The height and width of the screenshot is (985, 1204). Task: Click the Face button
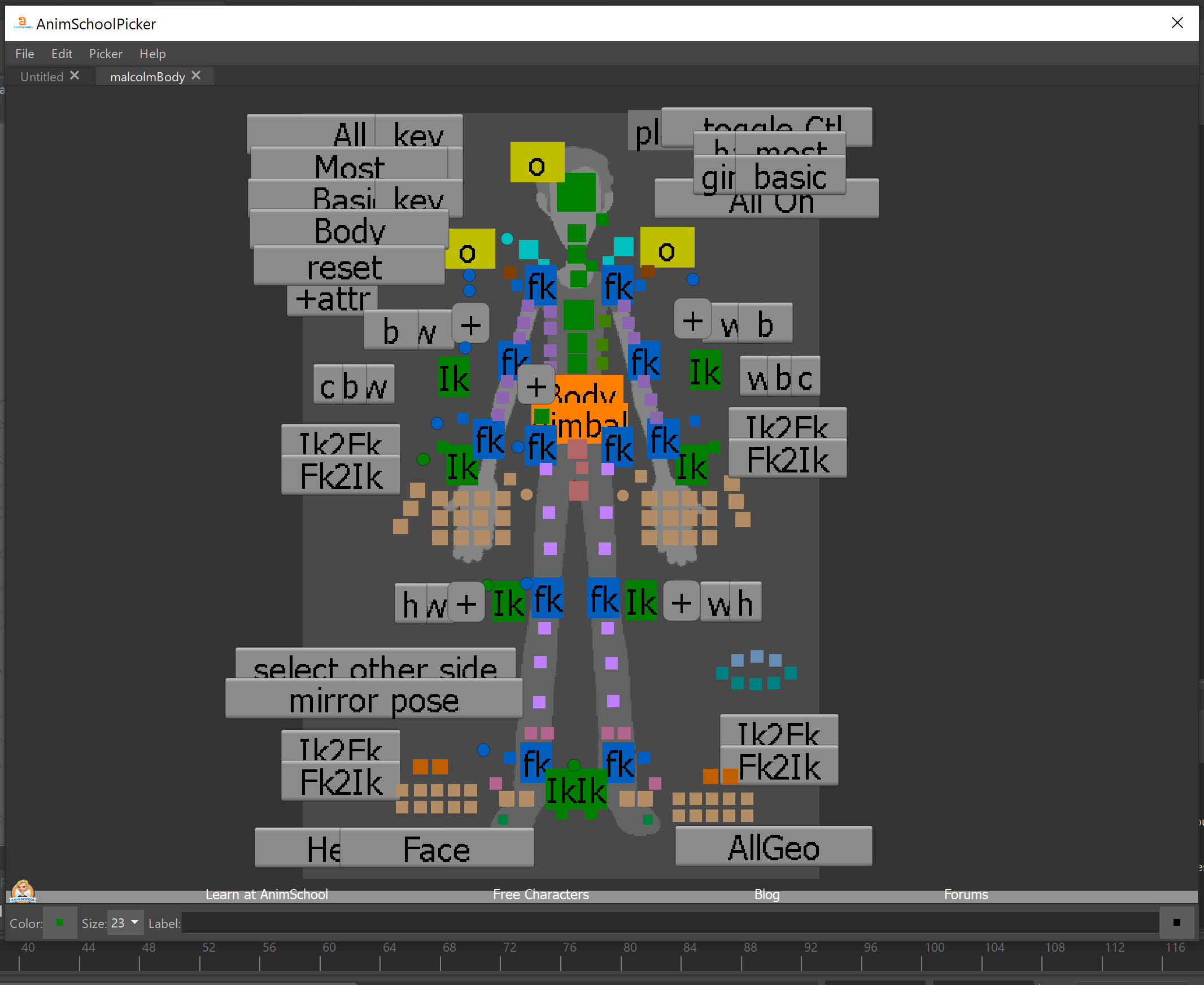coord(437,847)
